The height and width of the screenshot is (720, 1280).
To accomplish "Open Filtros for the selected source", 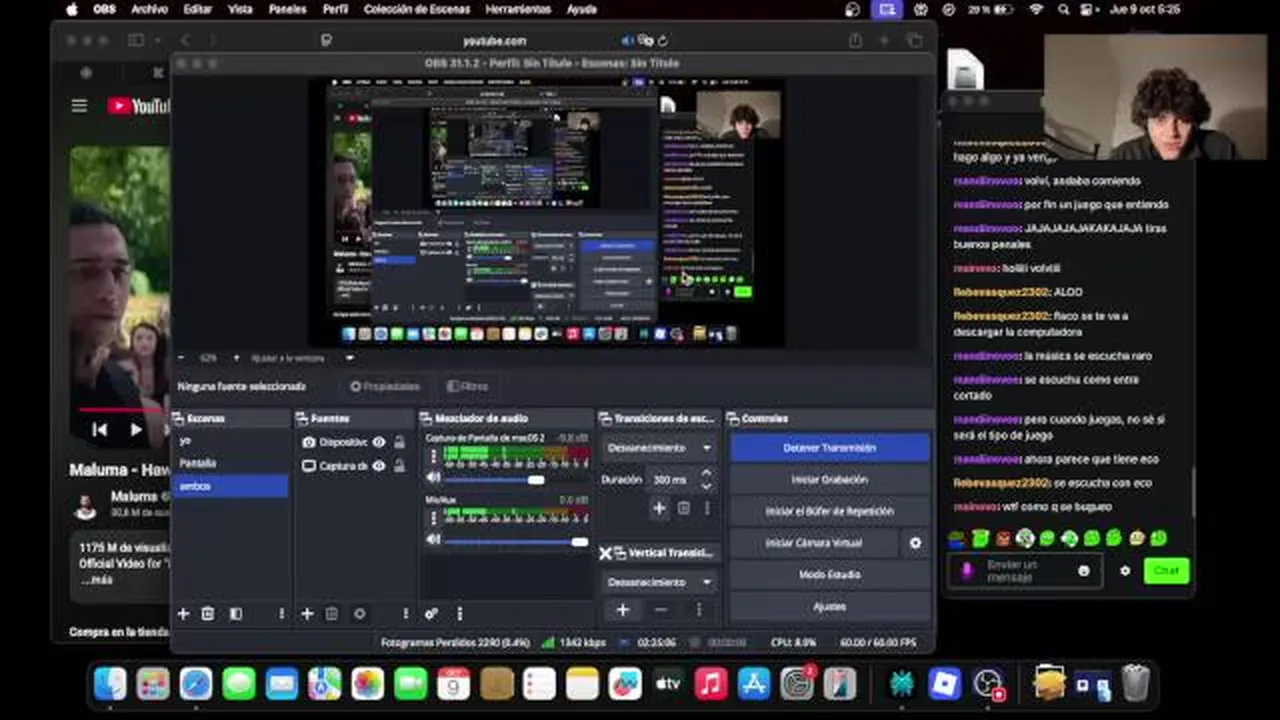I will [468, 386].
